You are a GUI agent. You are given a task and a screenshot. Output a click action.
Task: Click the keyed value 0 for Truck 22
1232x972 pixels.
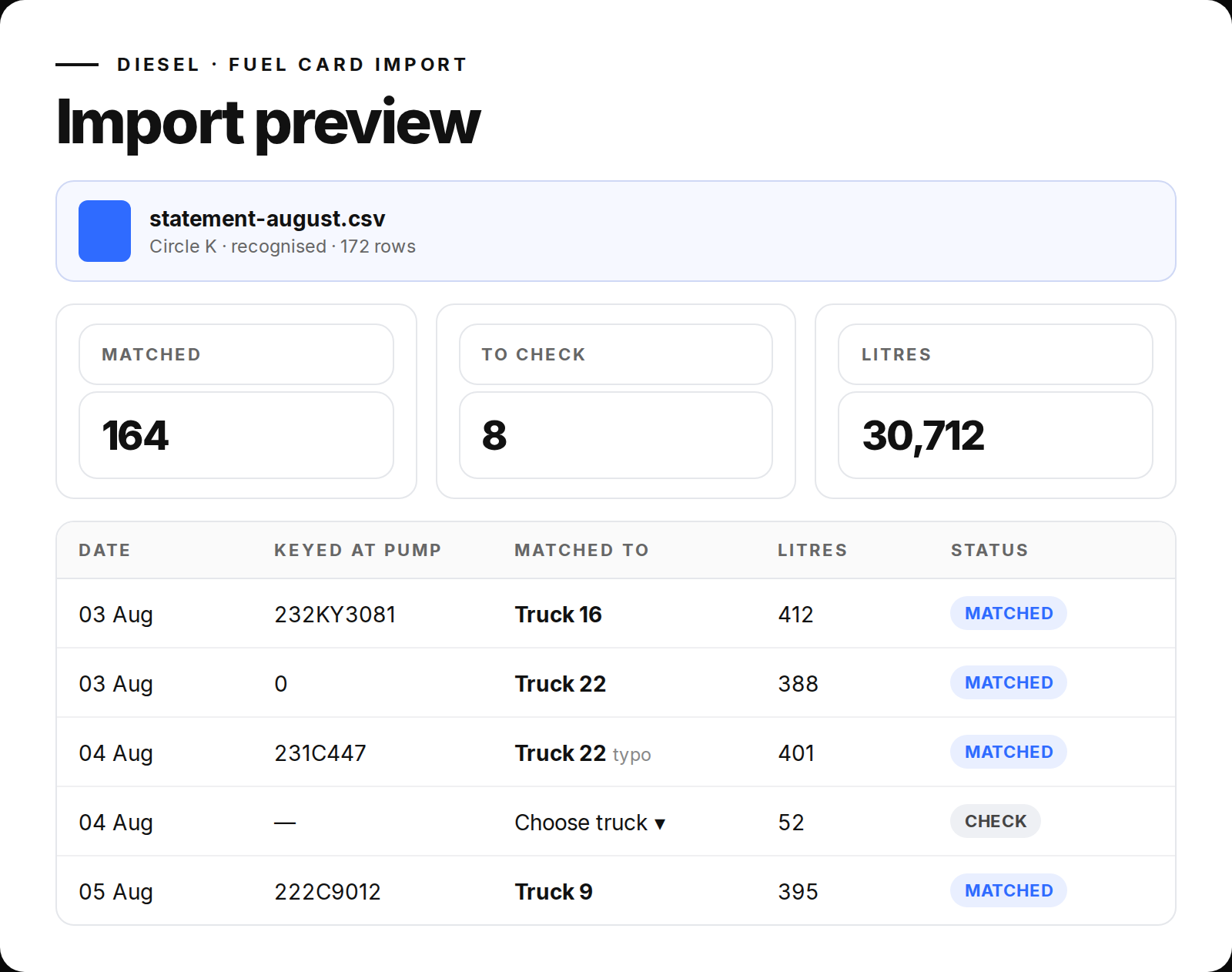coord(281,684)
